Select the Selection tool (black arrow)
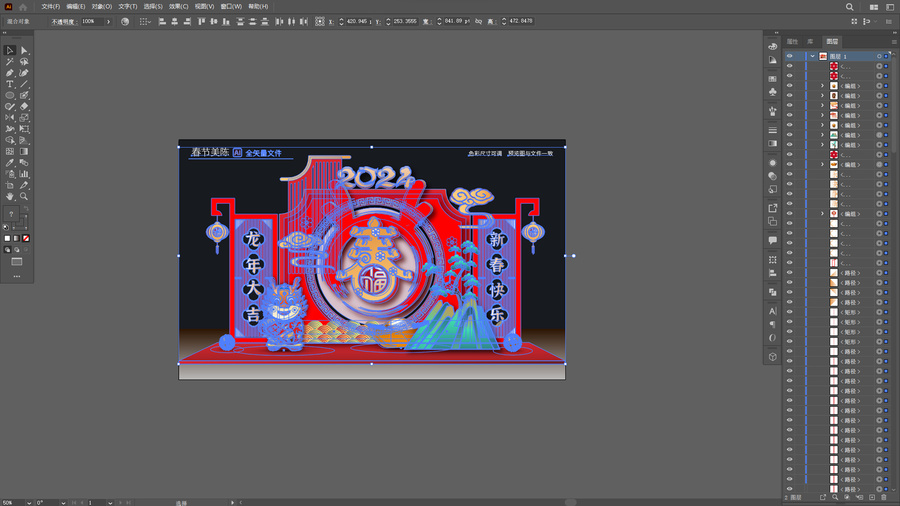Viewport: 900px width, 506px height. click(10, 50)
